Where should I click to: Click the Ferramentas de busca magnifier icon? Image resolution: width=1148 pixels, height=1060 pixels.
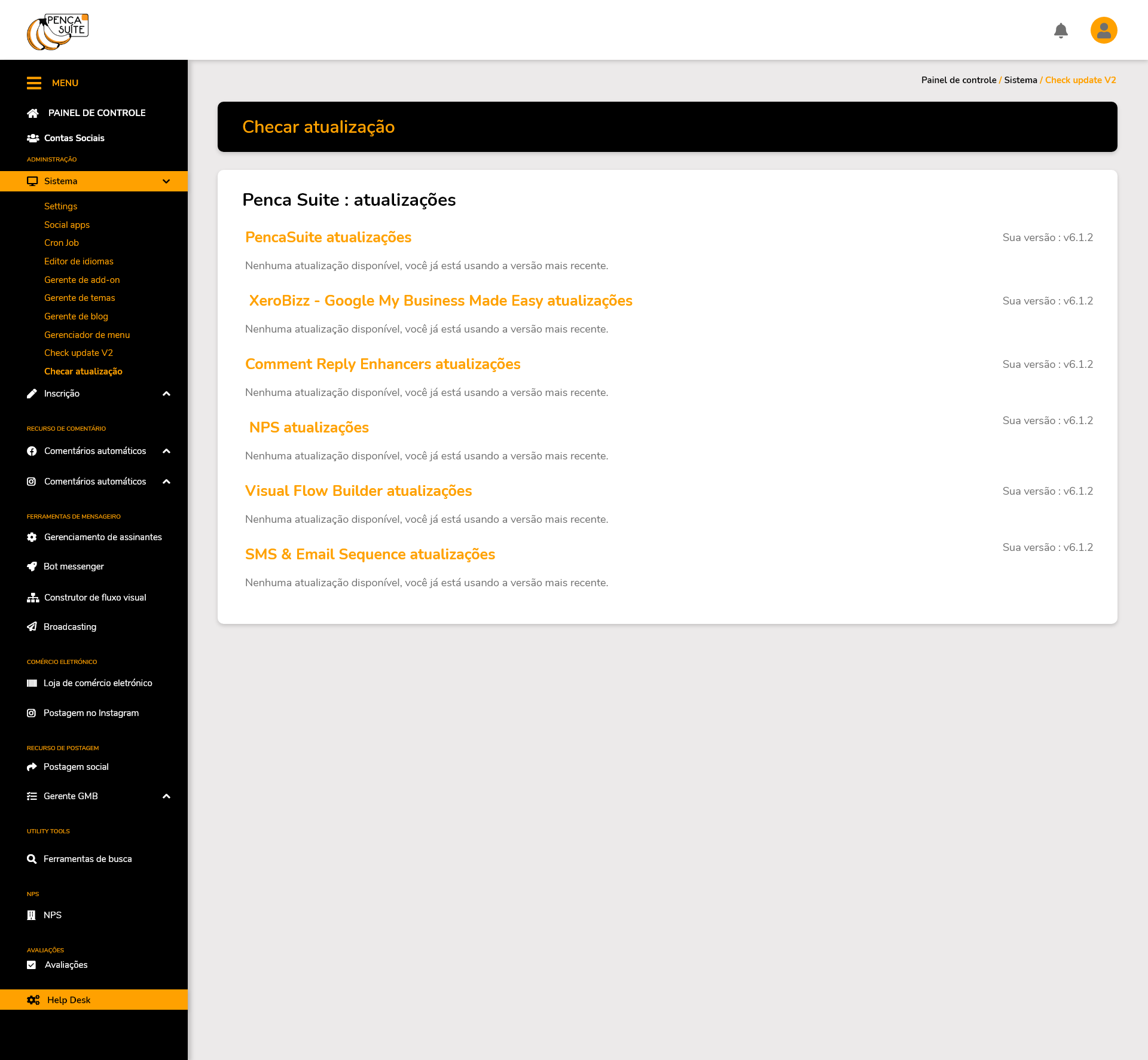(32, 859)
